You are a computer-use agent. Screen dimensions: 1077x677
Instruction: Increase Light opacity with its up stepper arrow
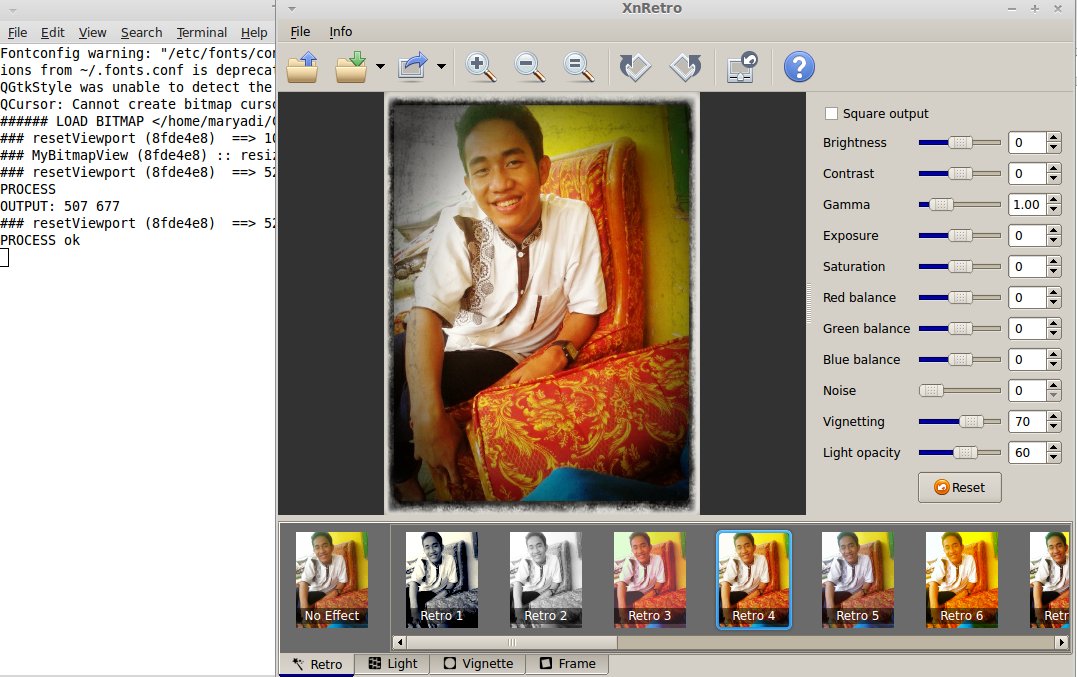coord(1054,447)
